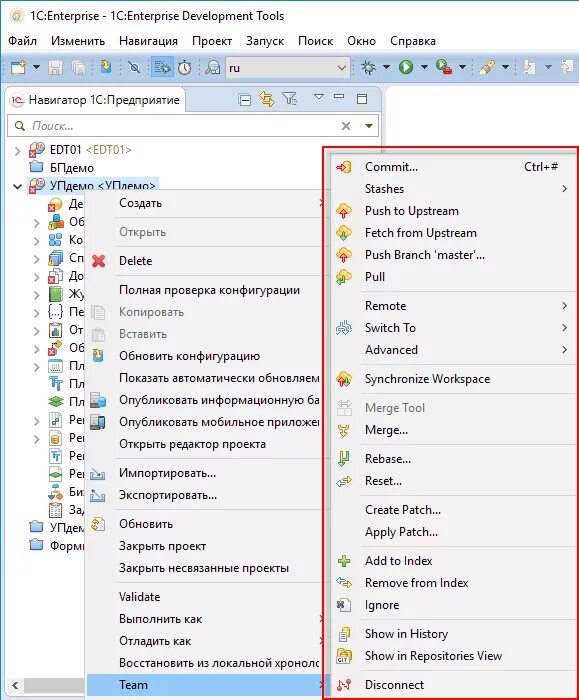
Task: Click the Switch To branch icon
Action: click(x=344, y=328)
